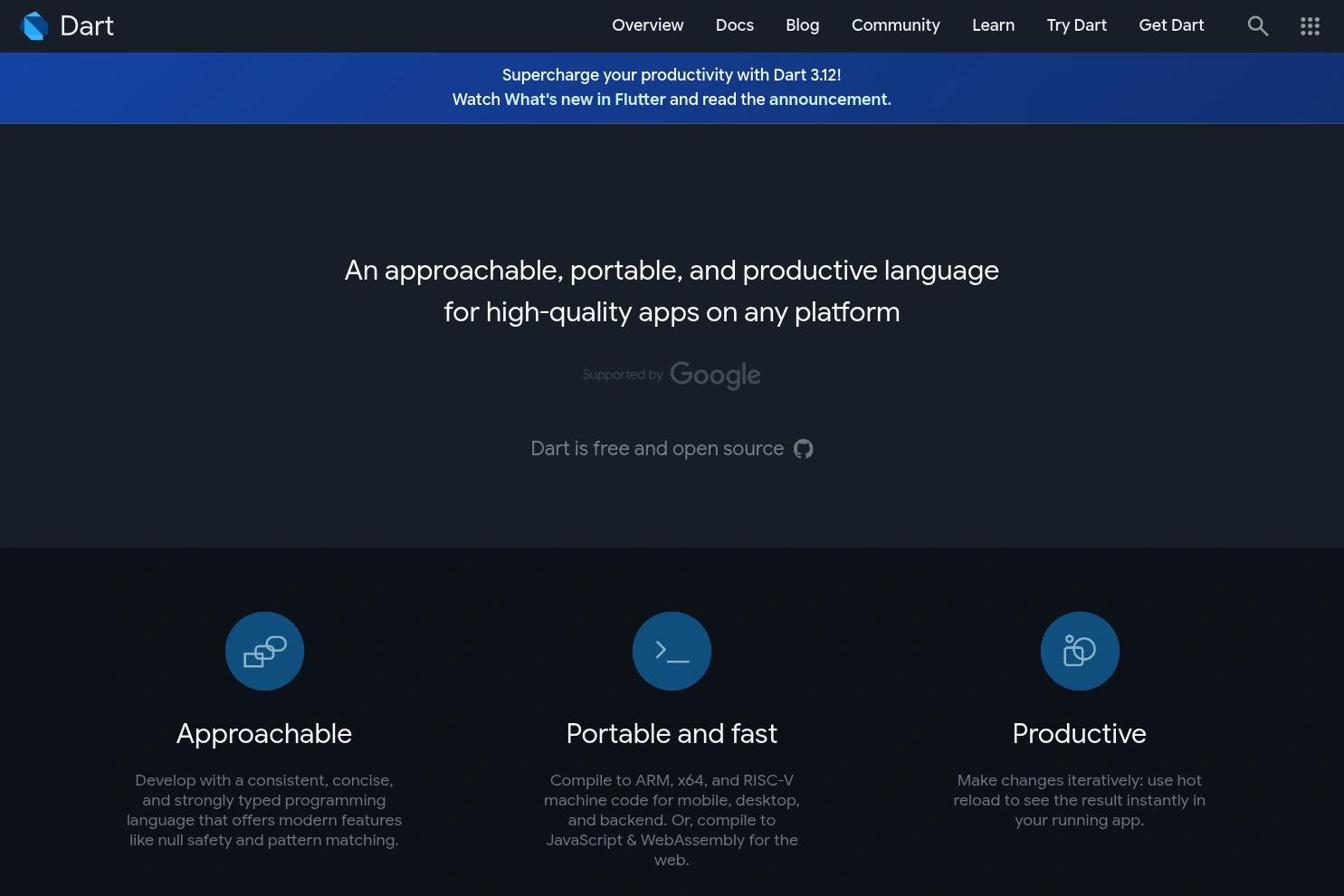Click the Dart wordmark in the header

[87, 26]
